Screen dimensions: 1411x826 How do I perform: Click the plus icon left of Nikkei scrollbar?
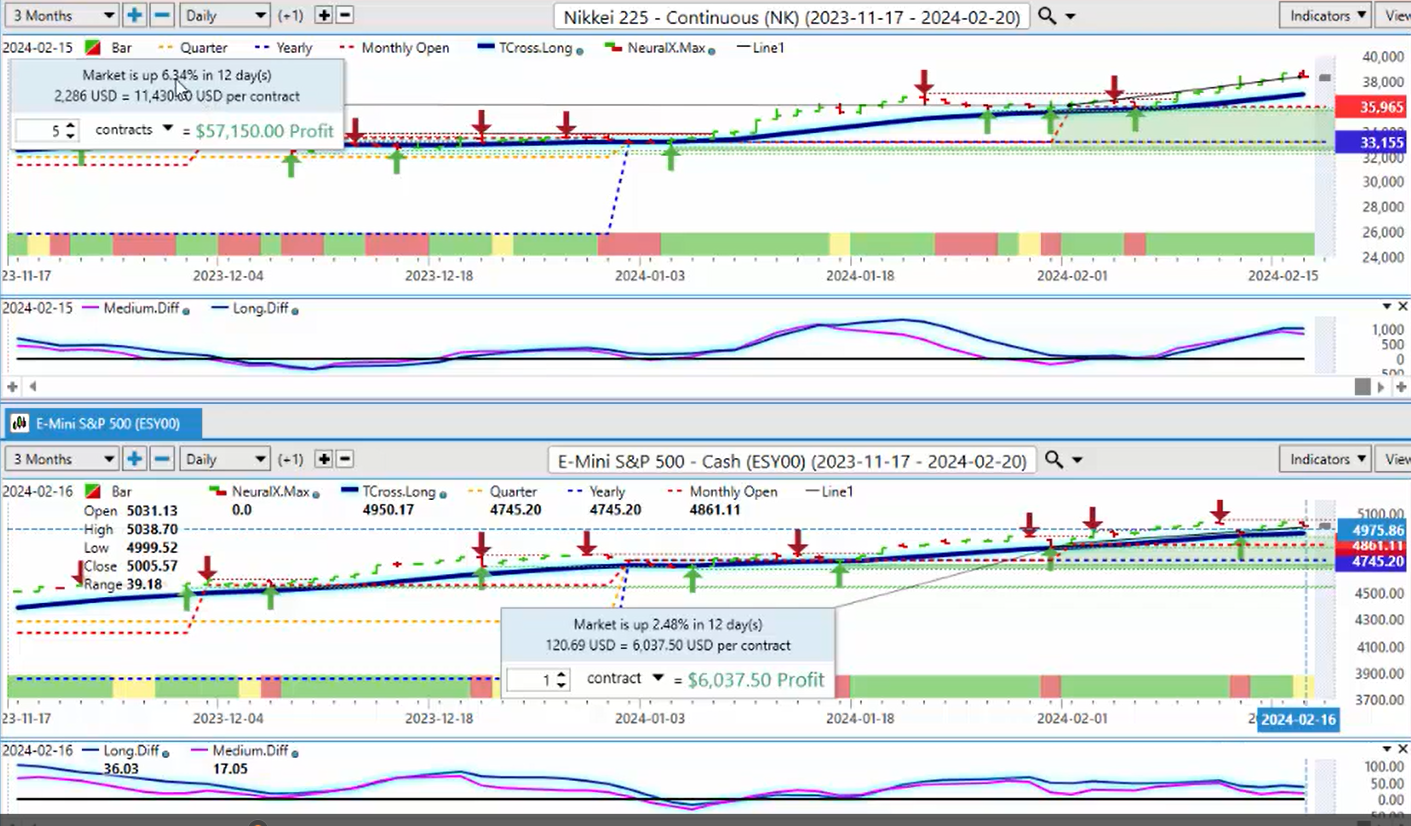click(12, 386)
